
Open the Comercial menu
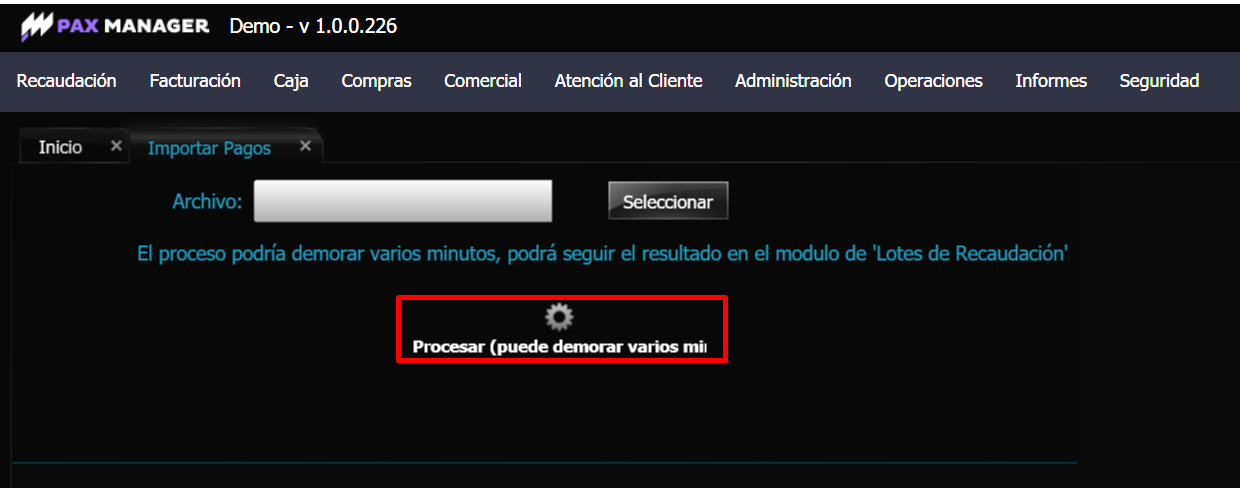(483, 81)
